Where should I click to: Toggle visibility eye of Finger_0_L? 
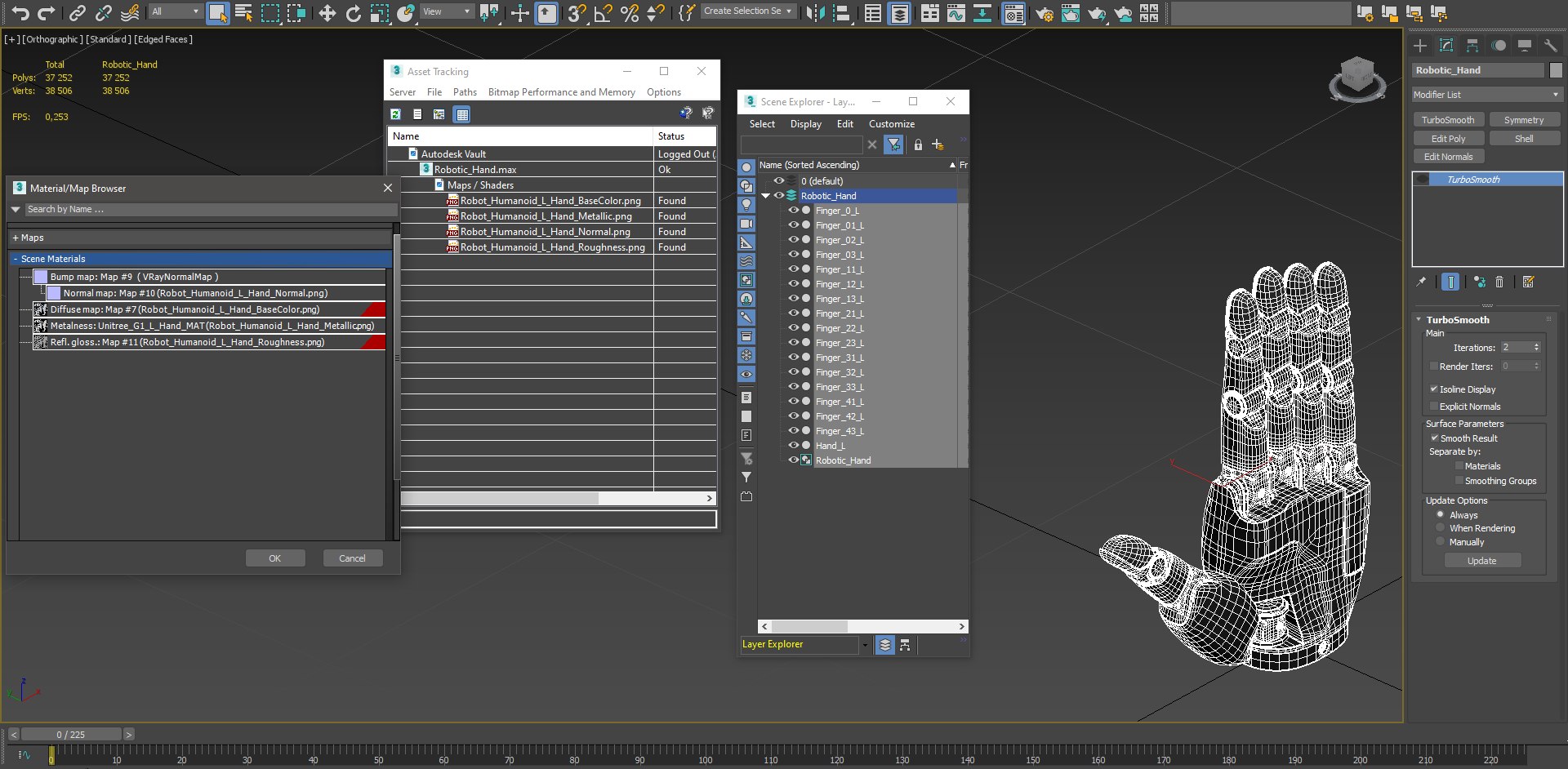[792, 211]
